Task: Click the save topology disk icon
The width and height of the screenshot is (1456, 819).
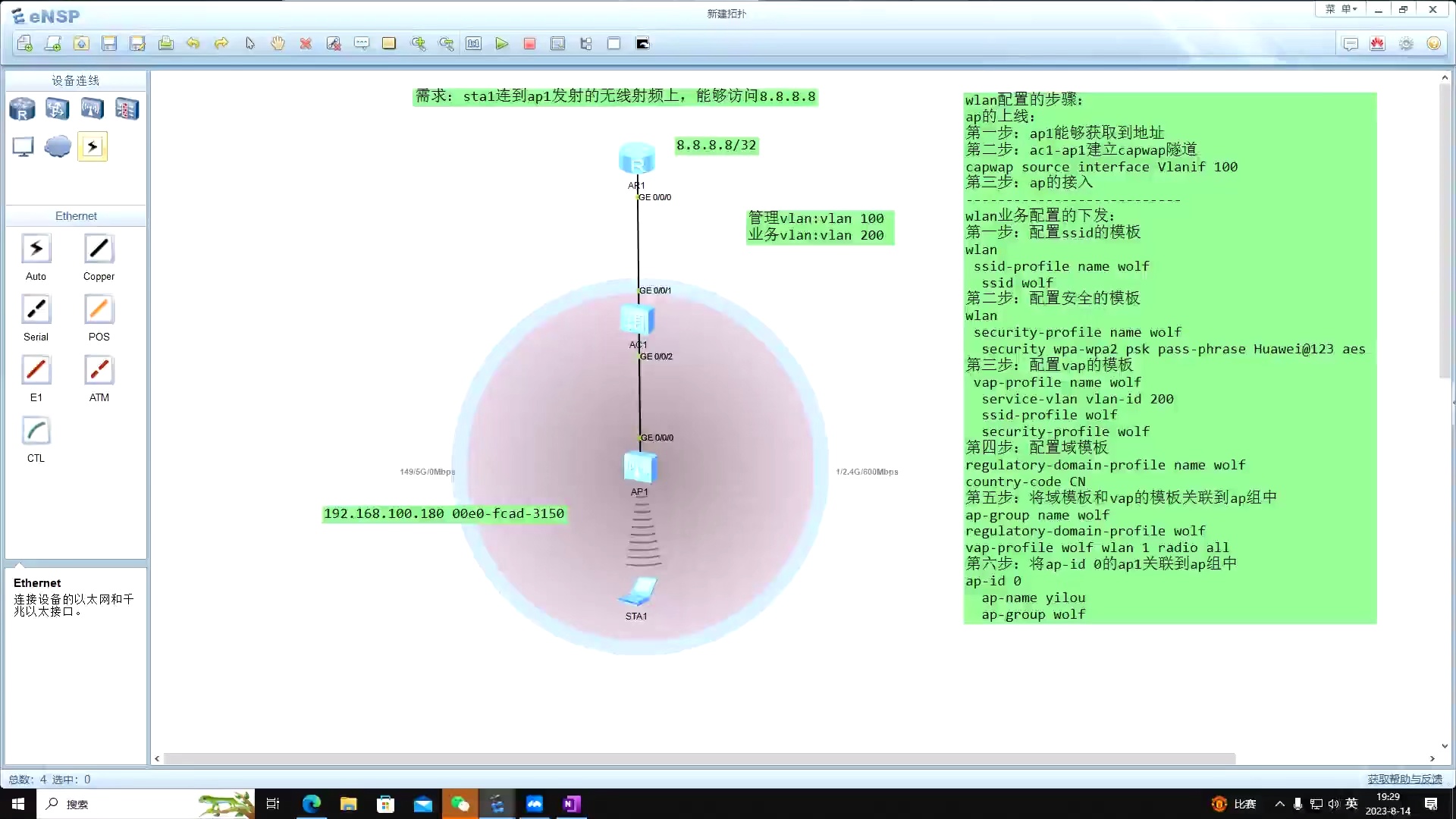Action: click(x=109, y=44)
